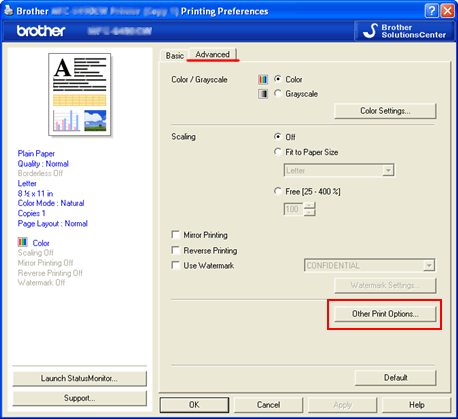Click the Copies 1 summary text
Viewport: 458px width, 419px height.
tap(31, 213)
